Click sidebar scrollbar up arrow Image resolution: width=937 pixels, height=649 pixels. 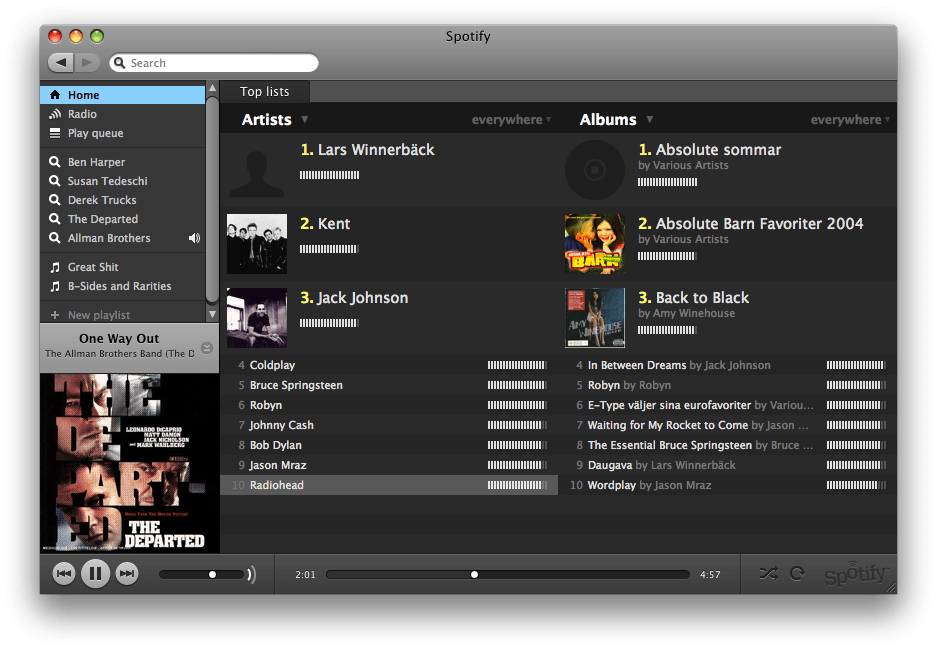click(x=212, y=88)
